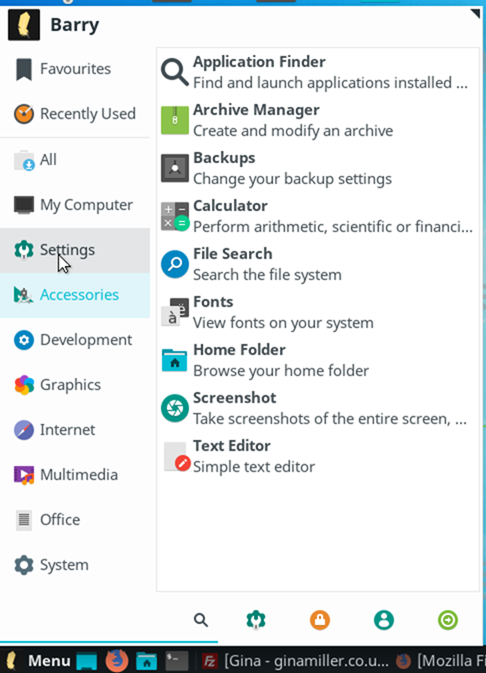Click the green log out icon
Viewport: 486px width, 673px height.
[x=448, y=620]
